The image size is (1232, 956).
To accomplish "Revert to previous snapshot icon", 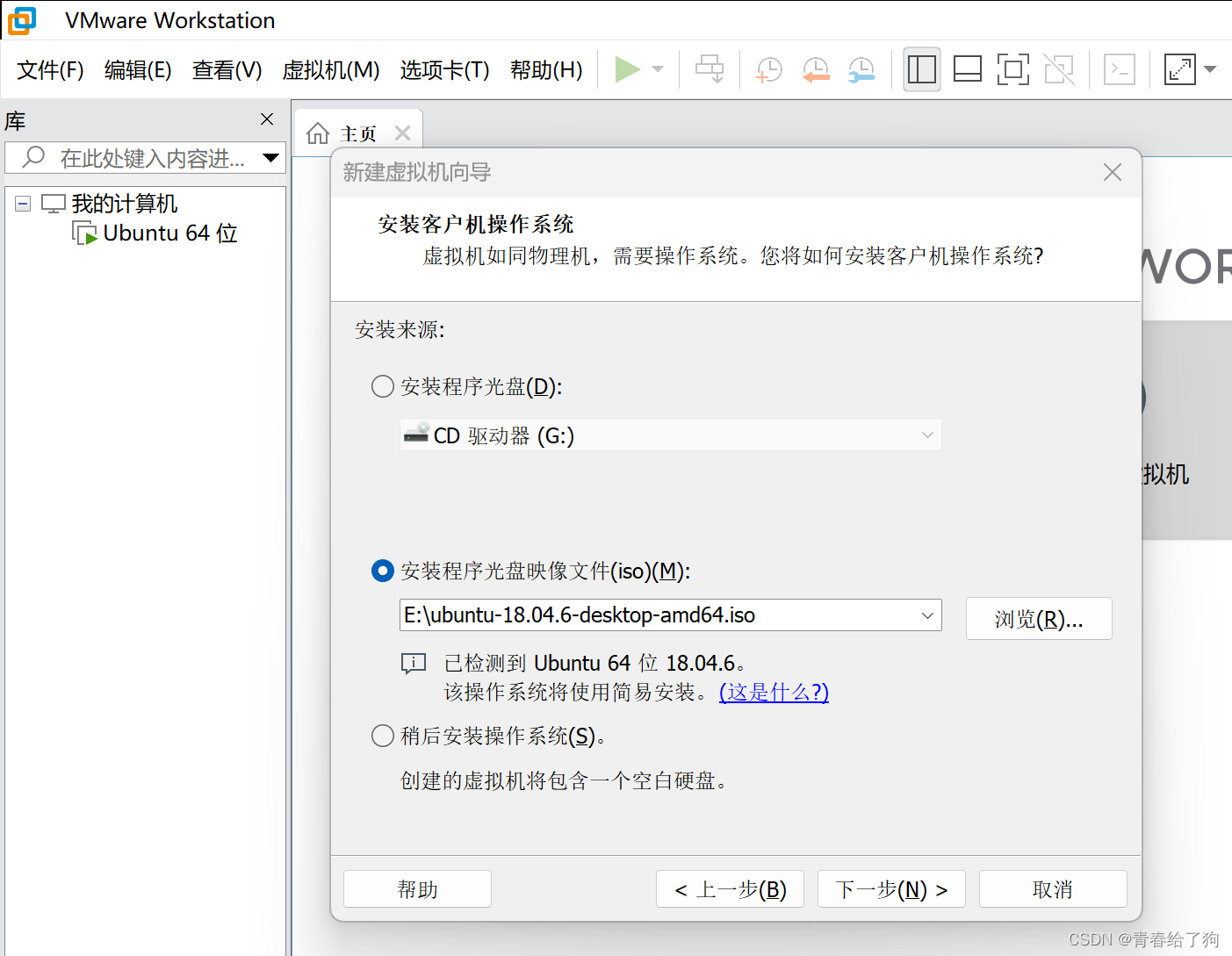I will tap(816, 69).
